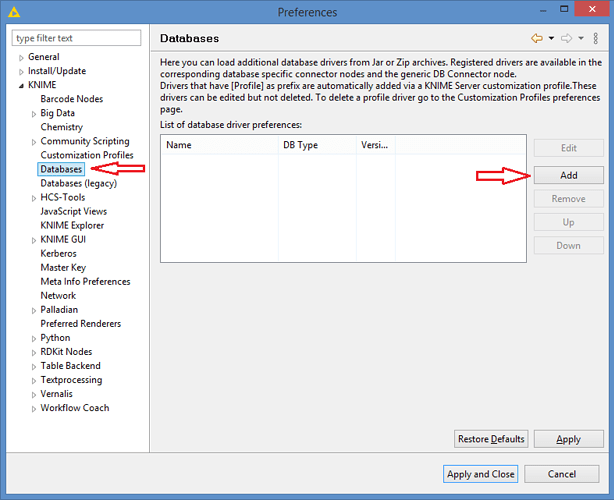Image resolution: width=614 pixels, height=500 pixels.
Task: Open the forward history dropdown arrow
Action: click(x=581, y=38)
